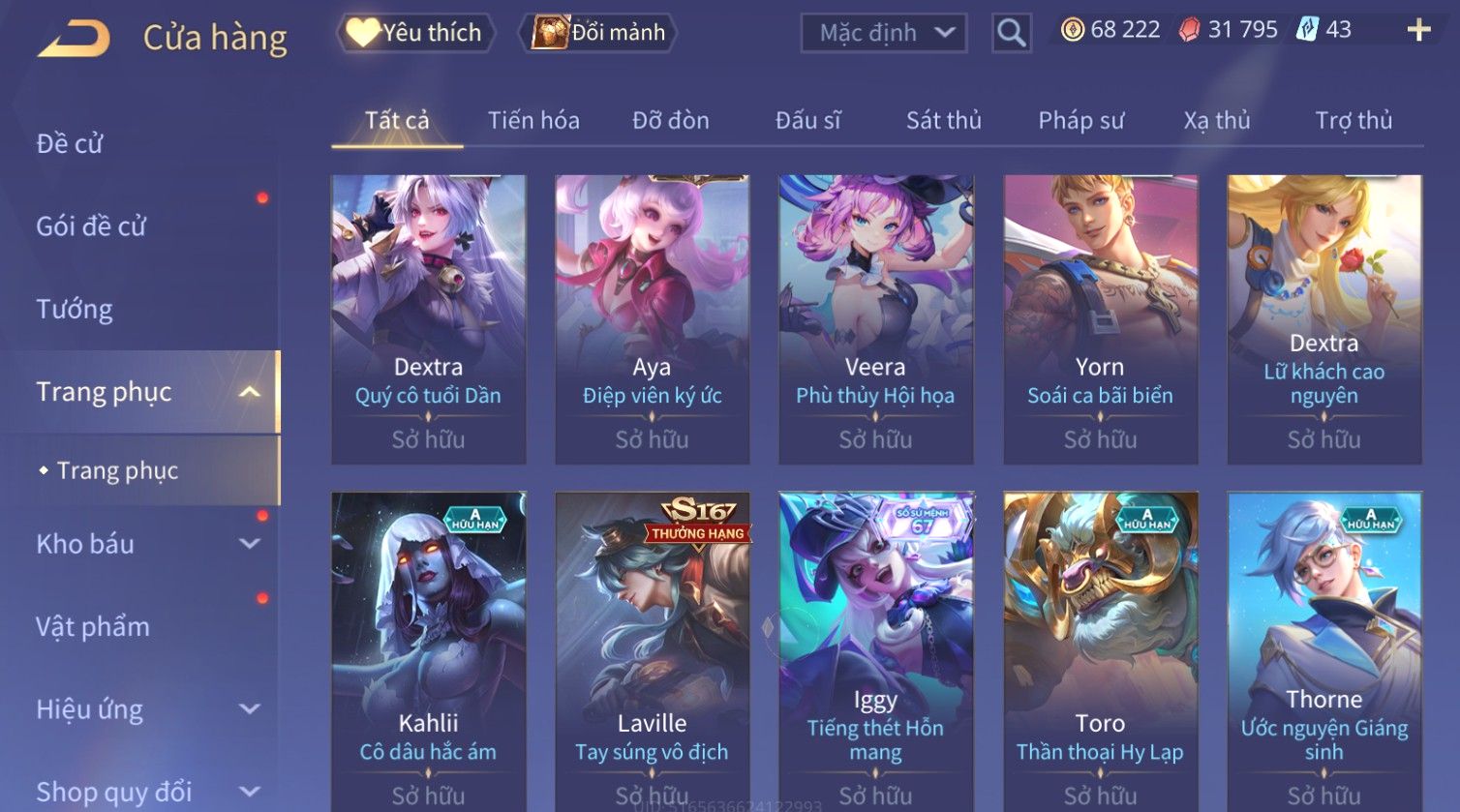Click the blue voucher ticket icon

tap(1307, 30)
